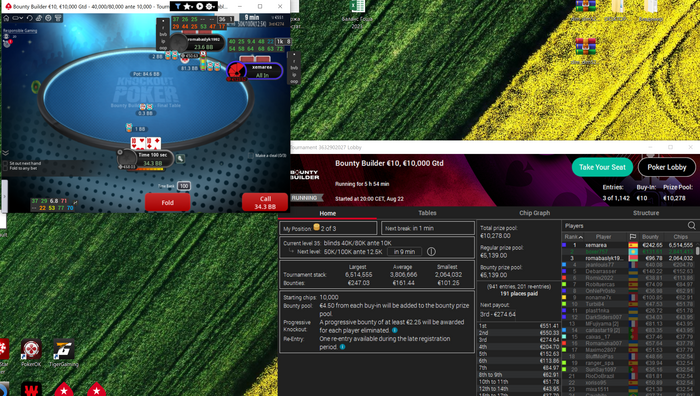Tick the Make a deal checkbox
Viewport: 700px width, 396px height.
pos(251,155)
